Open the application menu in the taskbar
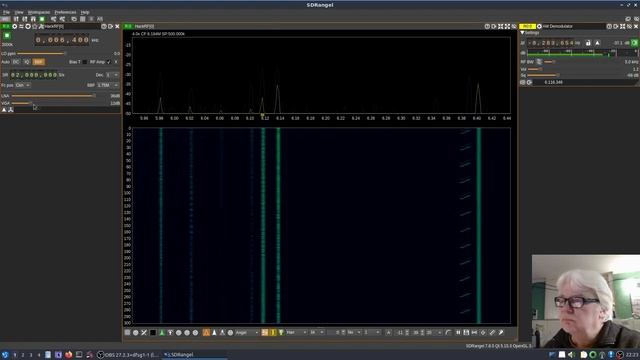 (x=5, y=355)
